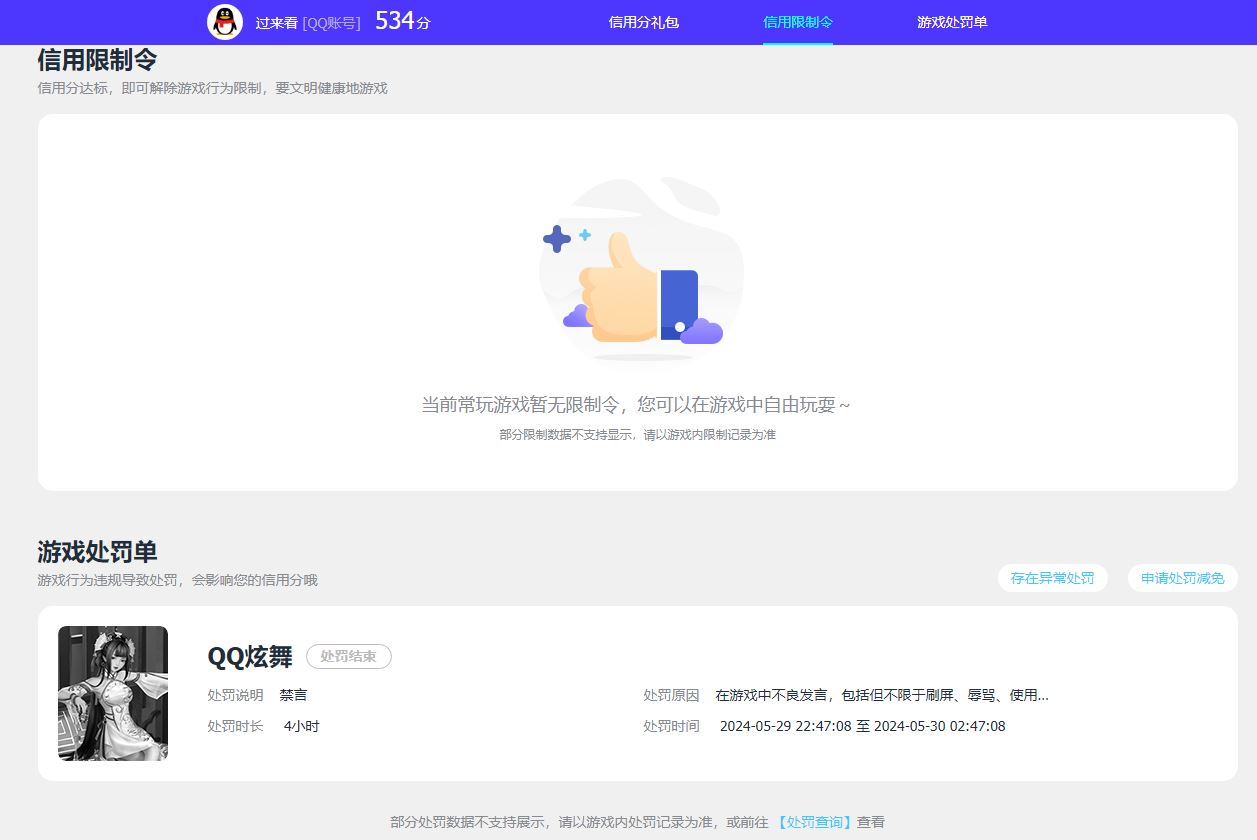Click the QQ penguin avatar icon
This screenshot has height=840, width=1257.
click(x=224, y=21)
